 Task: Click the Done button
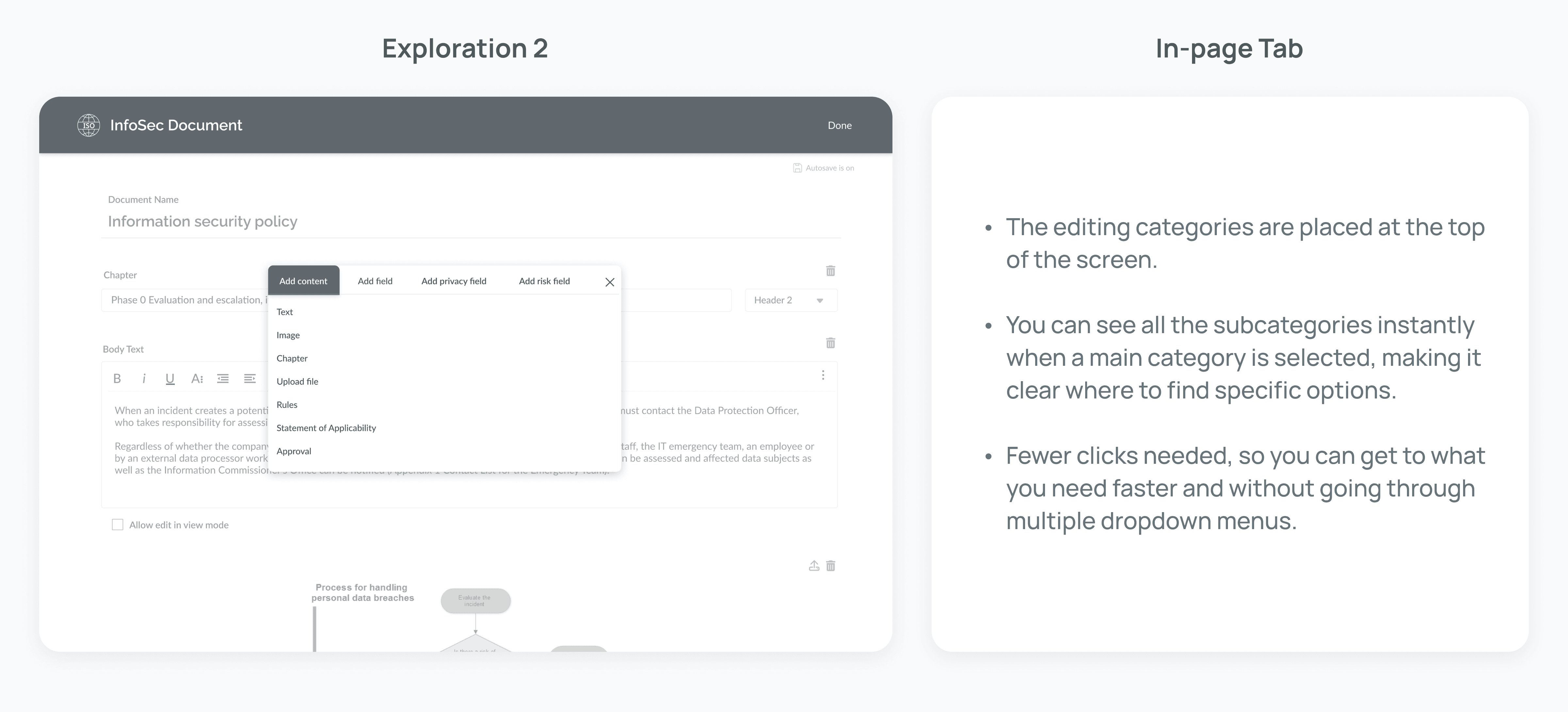(x=840, y=125)
